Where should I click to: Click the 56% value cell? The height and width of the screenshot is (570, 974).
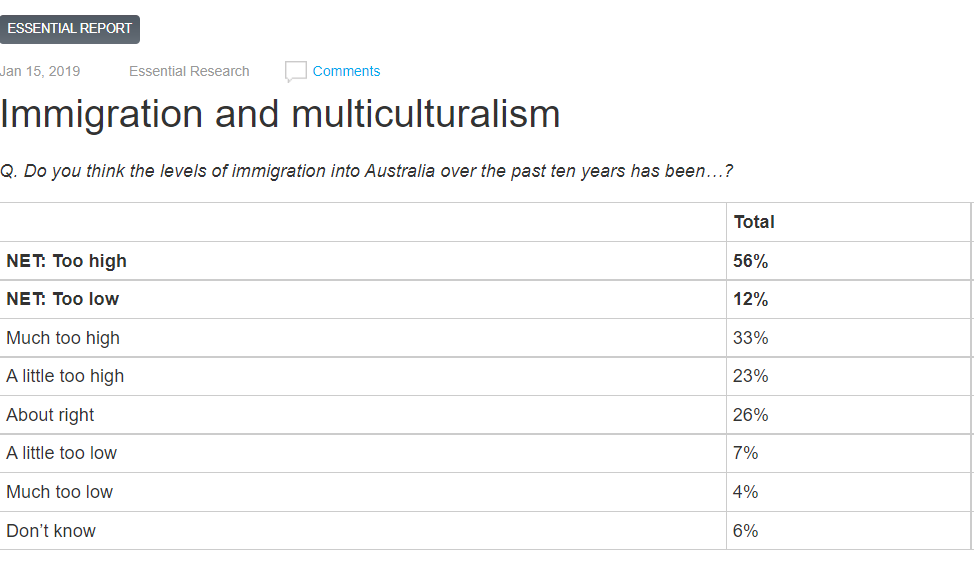pyautogui.click(x=750, y=261)
